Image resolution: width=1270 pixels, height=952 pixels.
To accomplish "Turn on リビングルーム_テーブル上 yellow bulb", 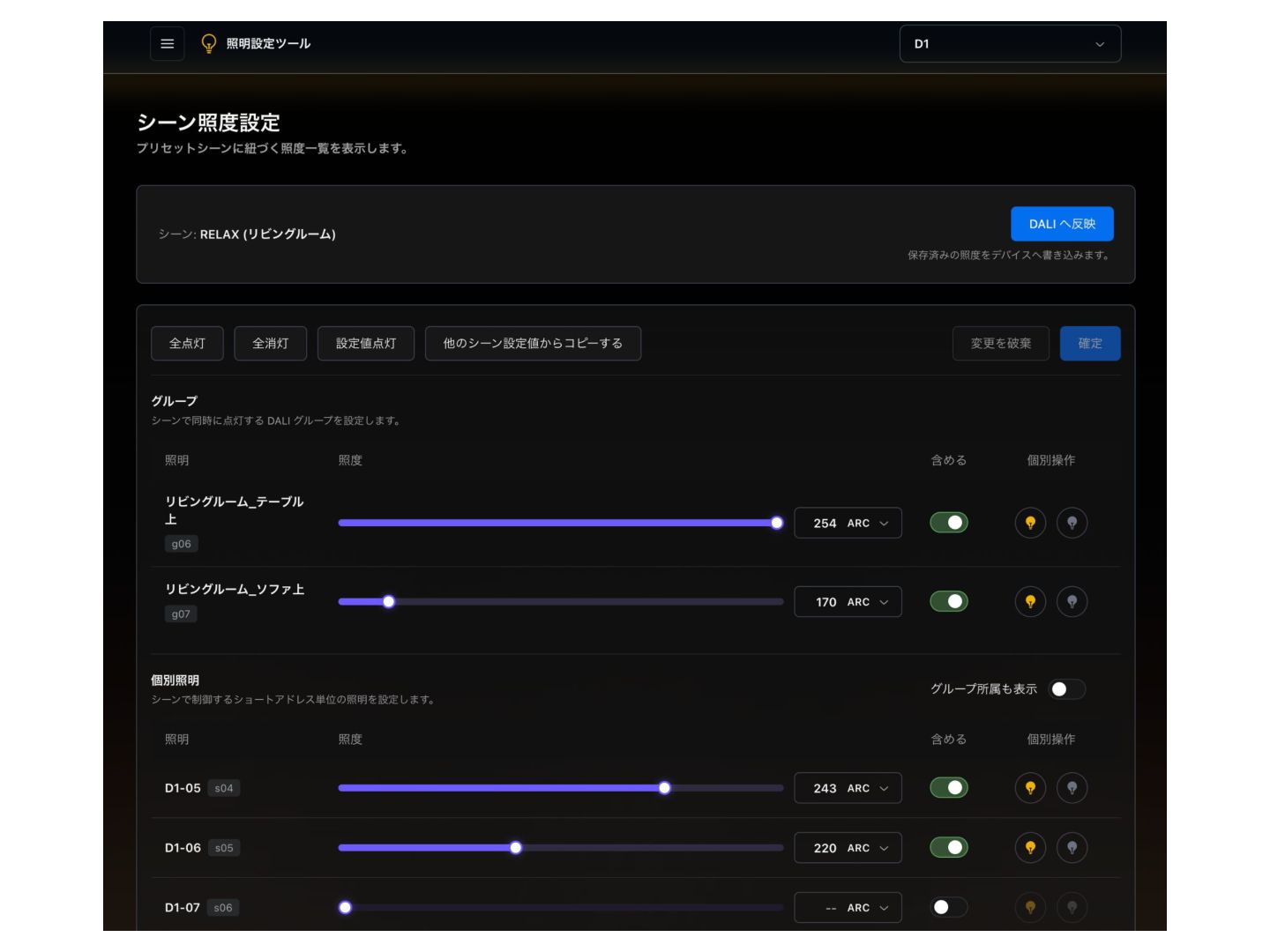I will pos(1030,523).
